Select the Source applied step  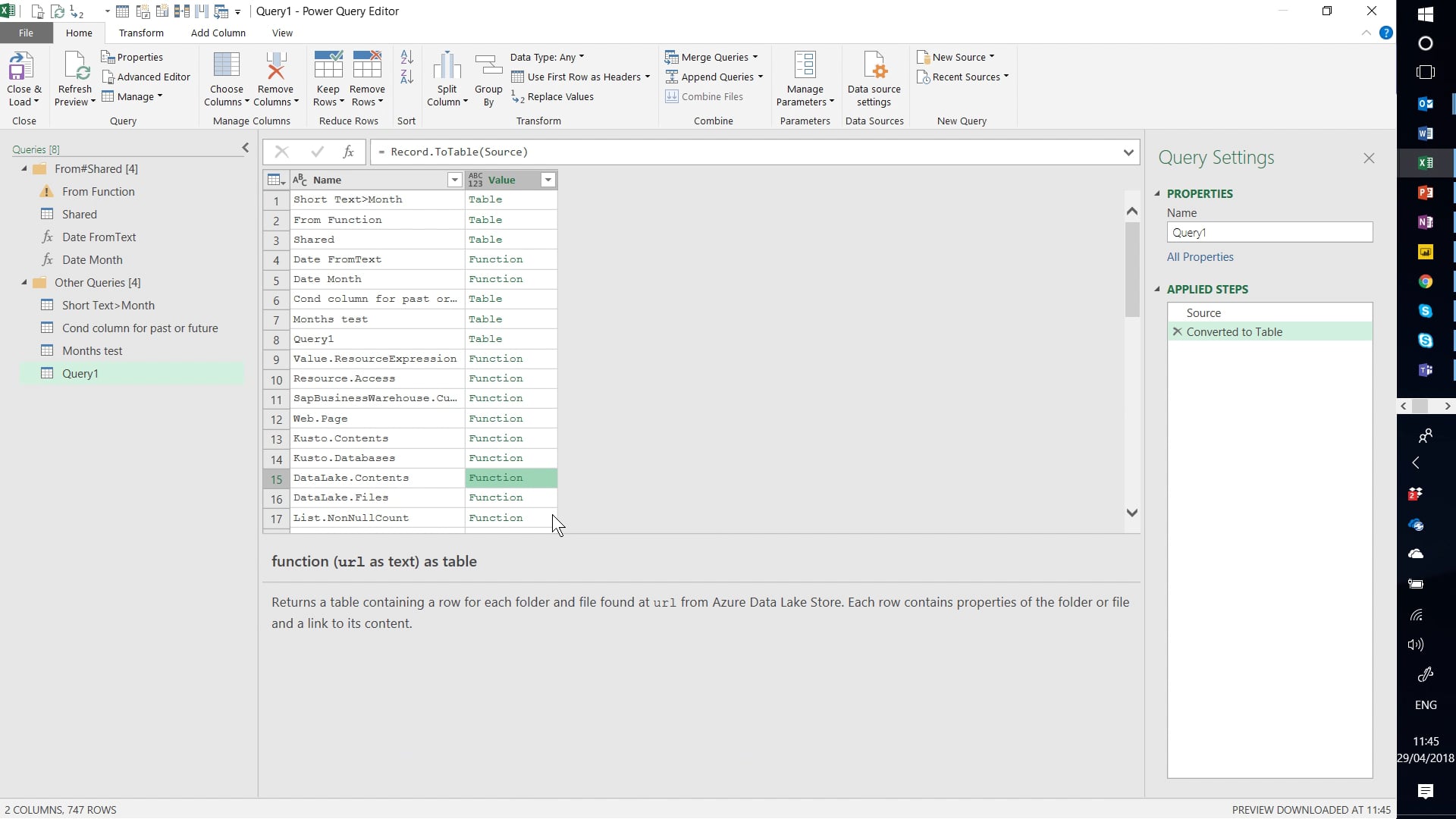[x=1269, y=312]
